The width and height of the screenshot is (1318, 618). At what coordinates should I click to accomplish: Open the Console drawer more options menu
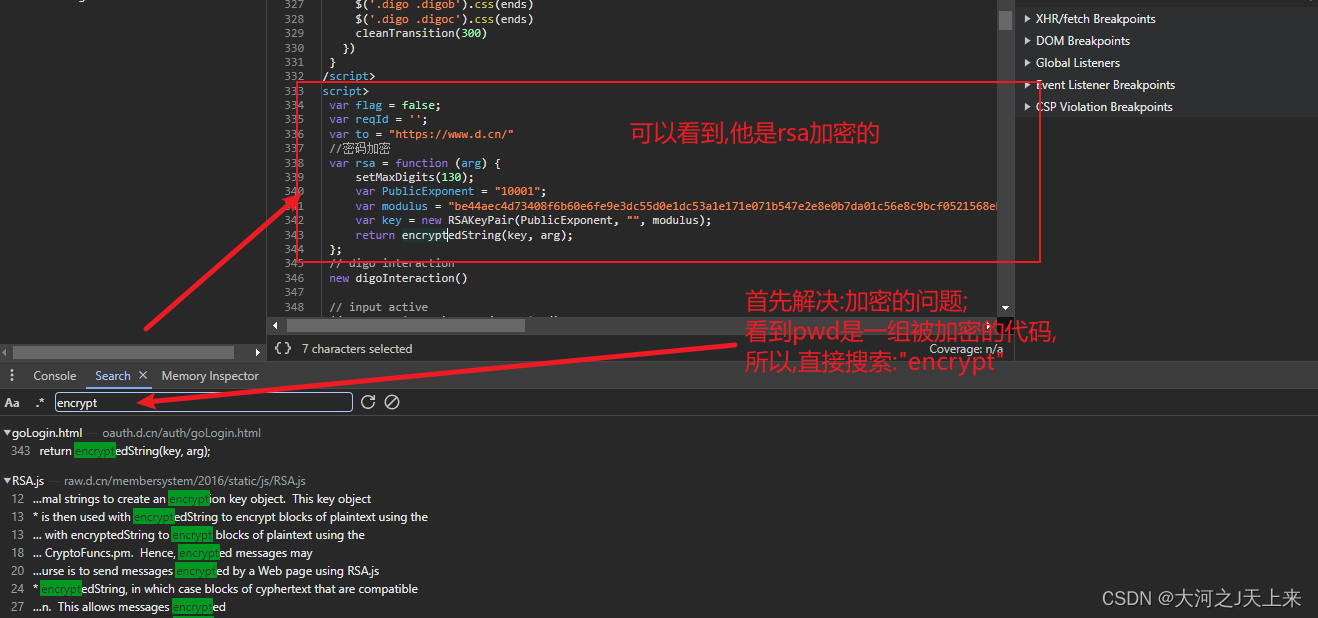(x=12, y=375)
